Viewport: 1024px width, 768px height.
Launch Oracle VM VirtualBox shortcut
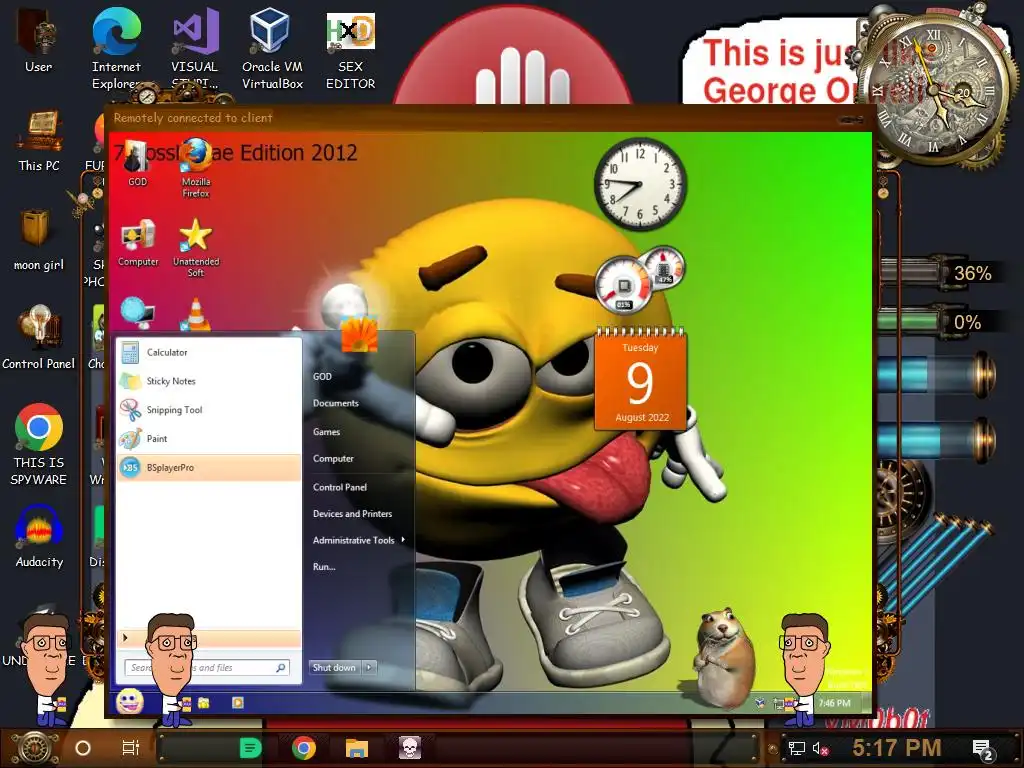pos(272,49)
